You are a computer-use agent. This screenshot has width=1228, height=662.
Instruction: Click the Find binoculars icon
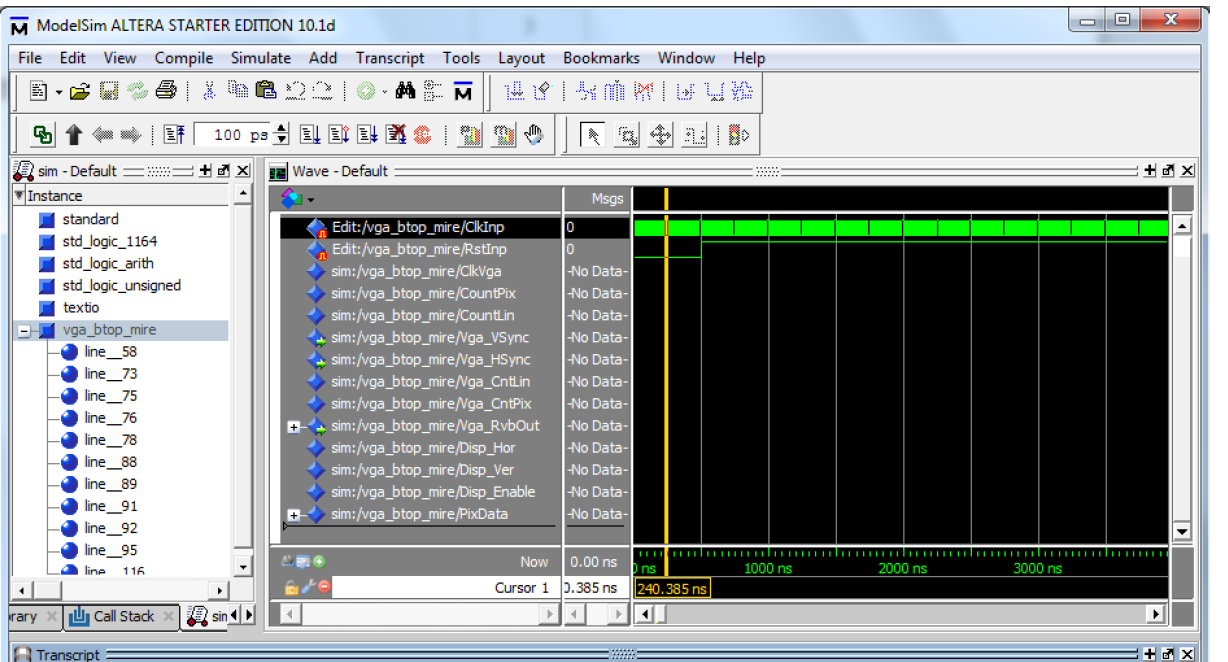tap(405, 92)
